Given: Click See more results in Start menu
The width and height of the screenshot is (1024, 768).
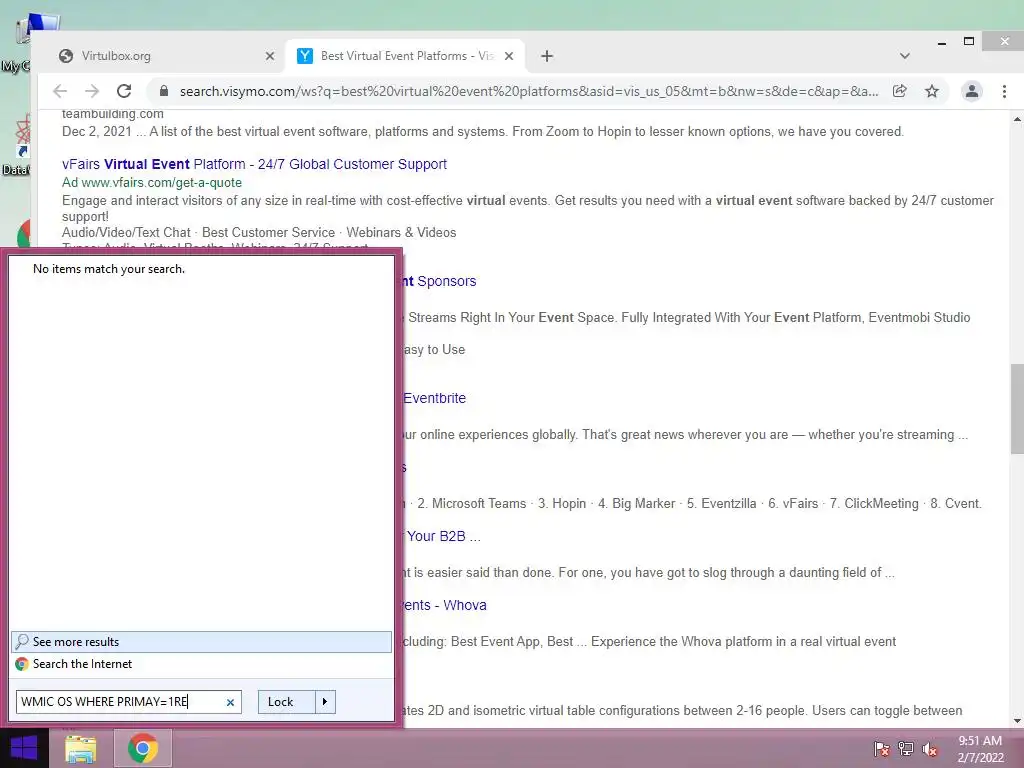Looking at the screenshot, I should [x=201, y=642].
